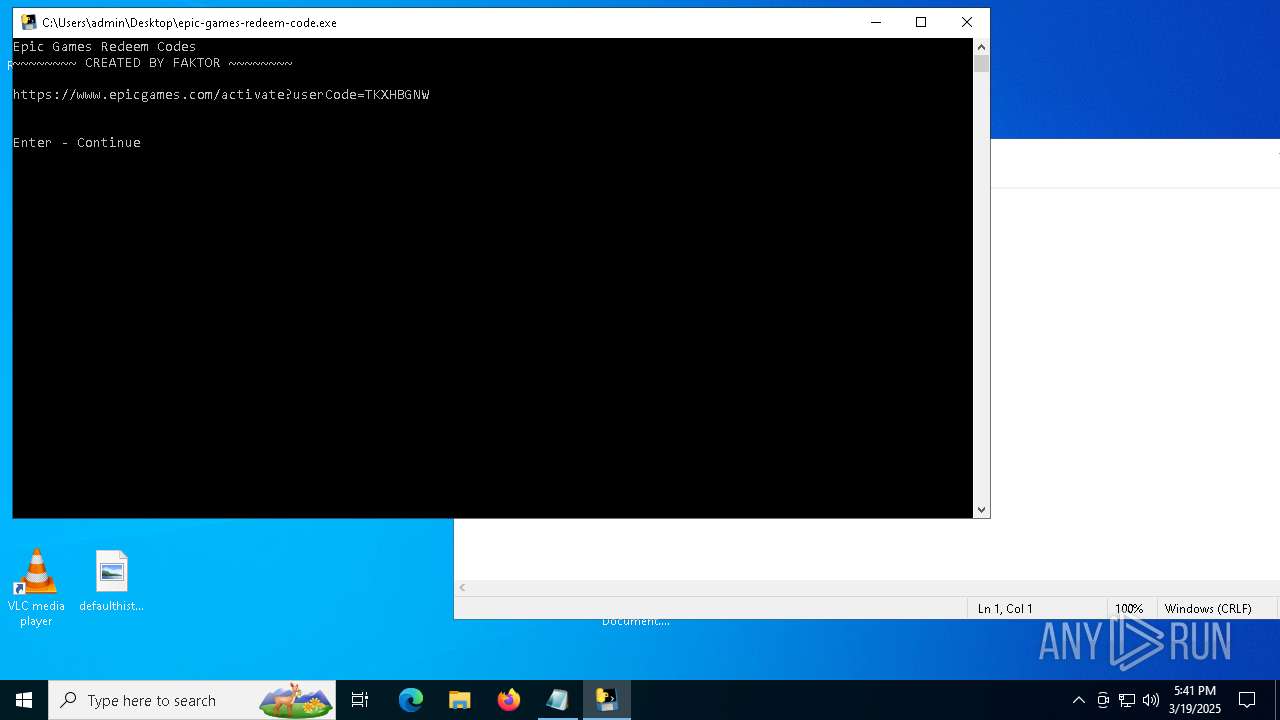Click the console vertical scrollbar thumb
This screenshot has width=1280, height=720.
tap(982, 64)
